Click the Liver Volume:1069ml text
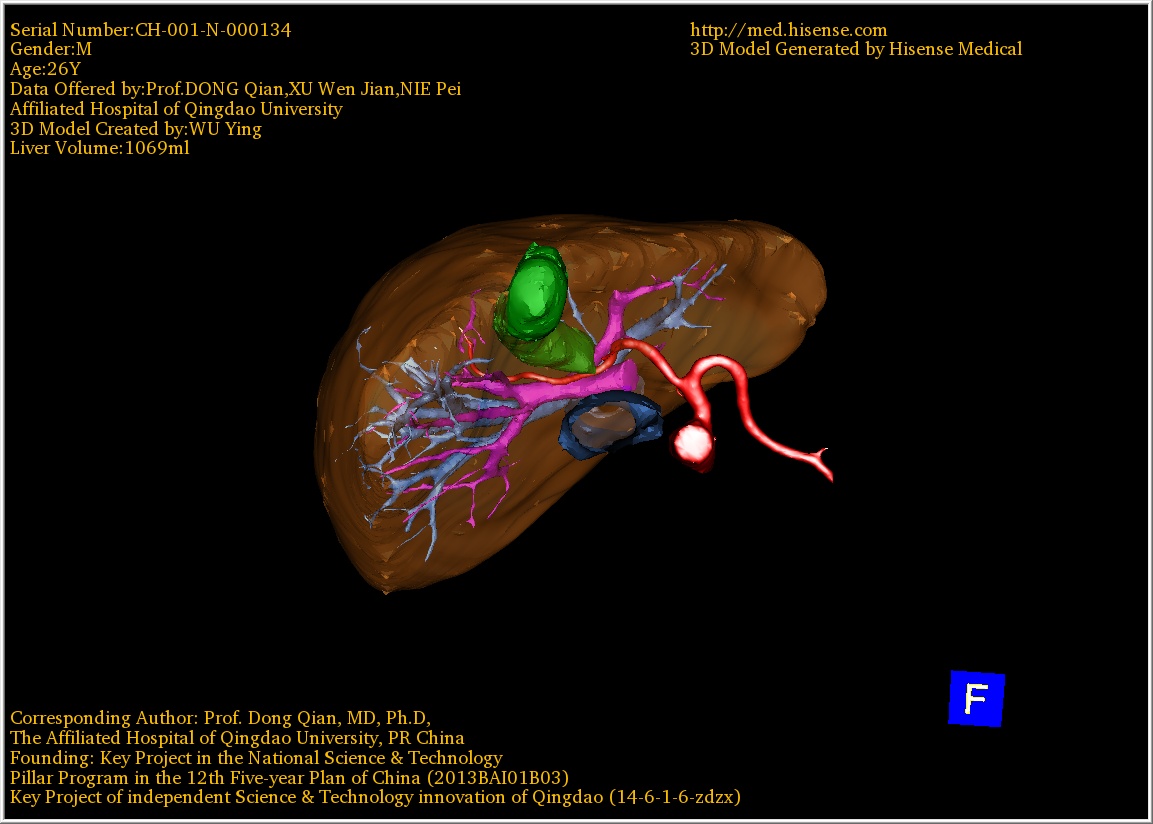The image size is (1153, 824). (x=99, y=148)
